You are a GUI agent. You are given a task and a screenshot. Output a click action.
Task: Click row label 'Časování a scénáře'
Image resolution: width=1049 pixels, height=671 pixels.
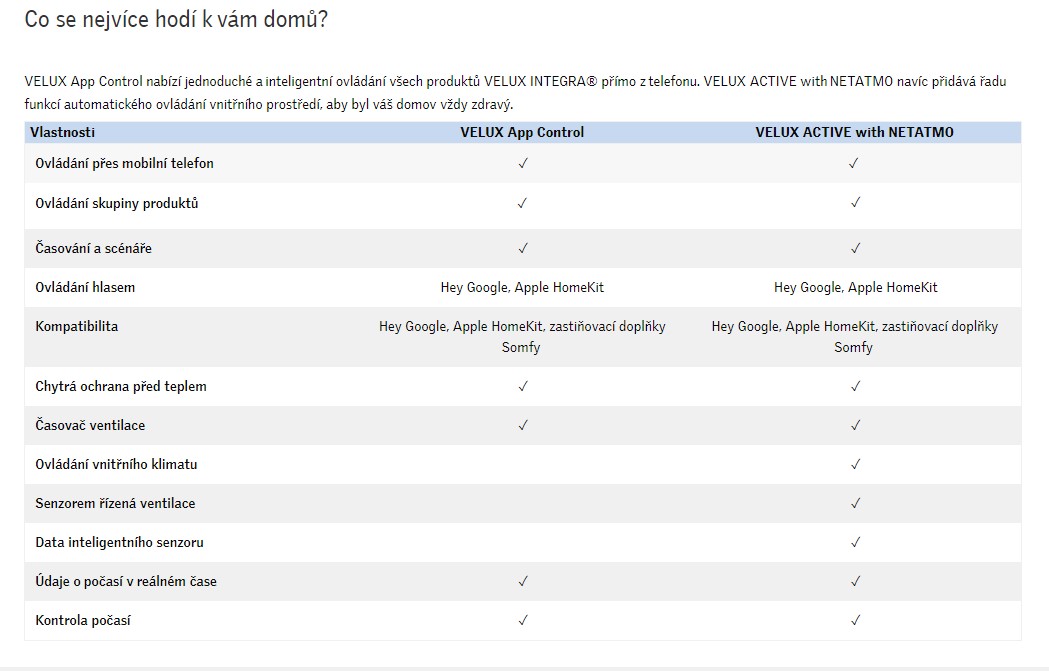(x=94, y=248)
